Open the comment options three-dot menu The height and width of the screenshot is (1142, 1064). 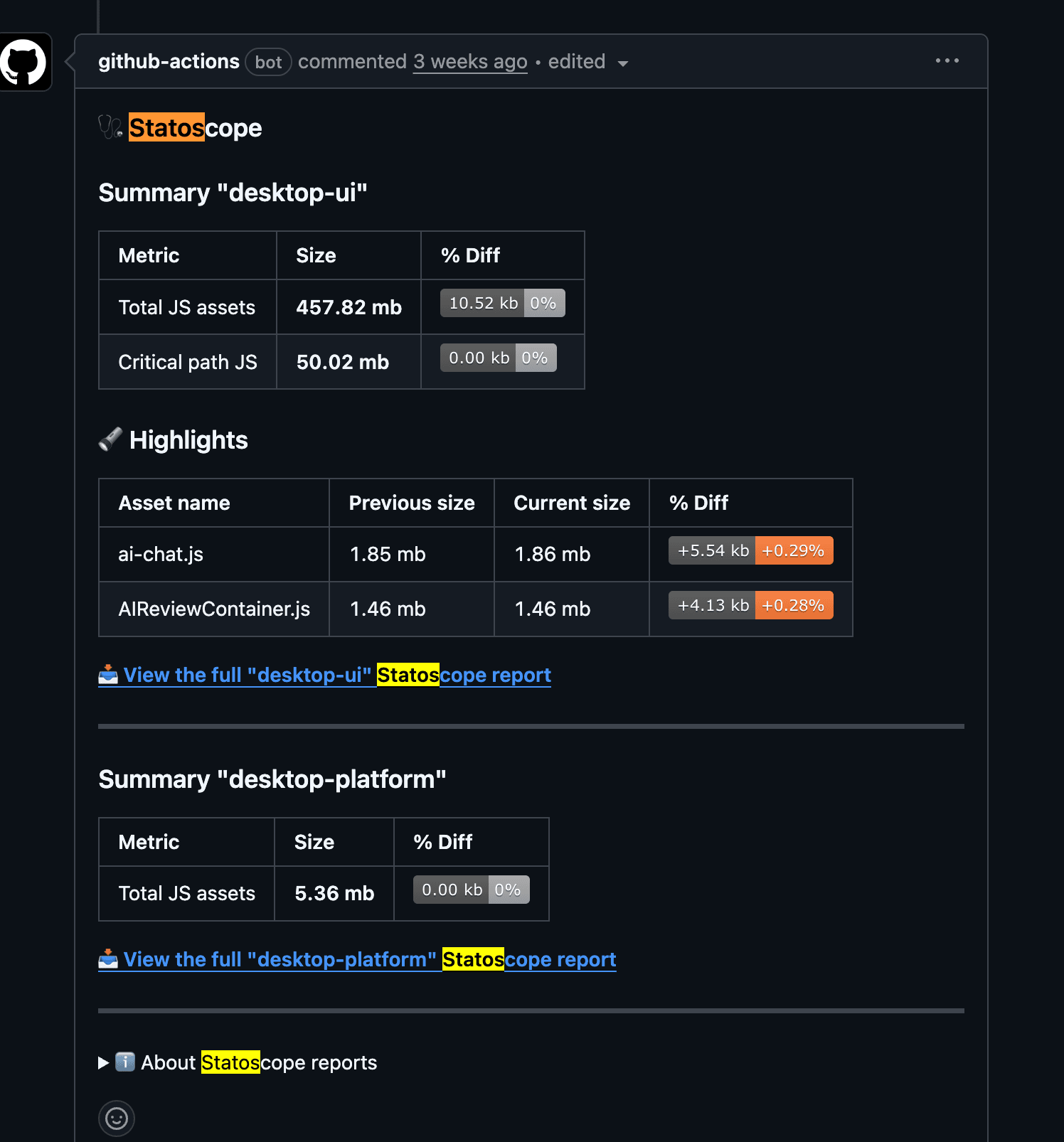click(x=947, y=61)
